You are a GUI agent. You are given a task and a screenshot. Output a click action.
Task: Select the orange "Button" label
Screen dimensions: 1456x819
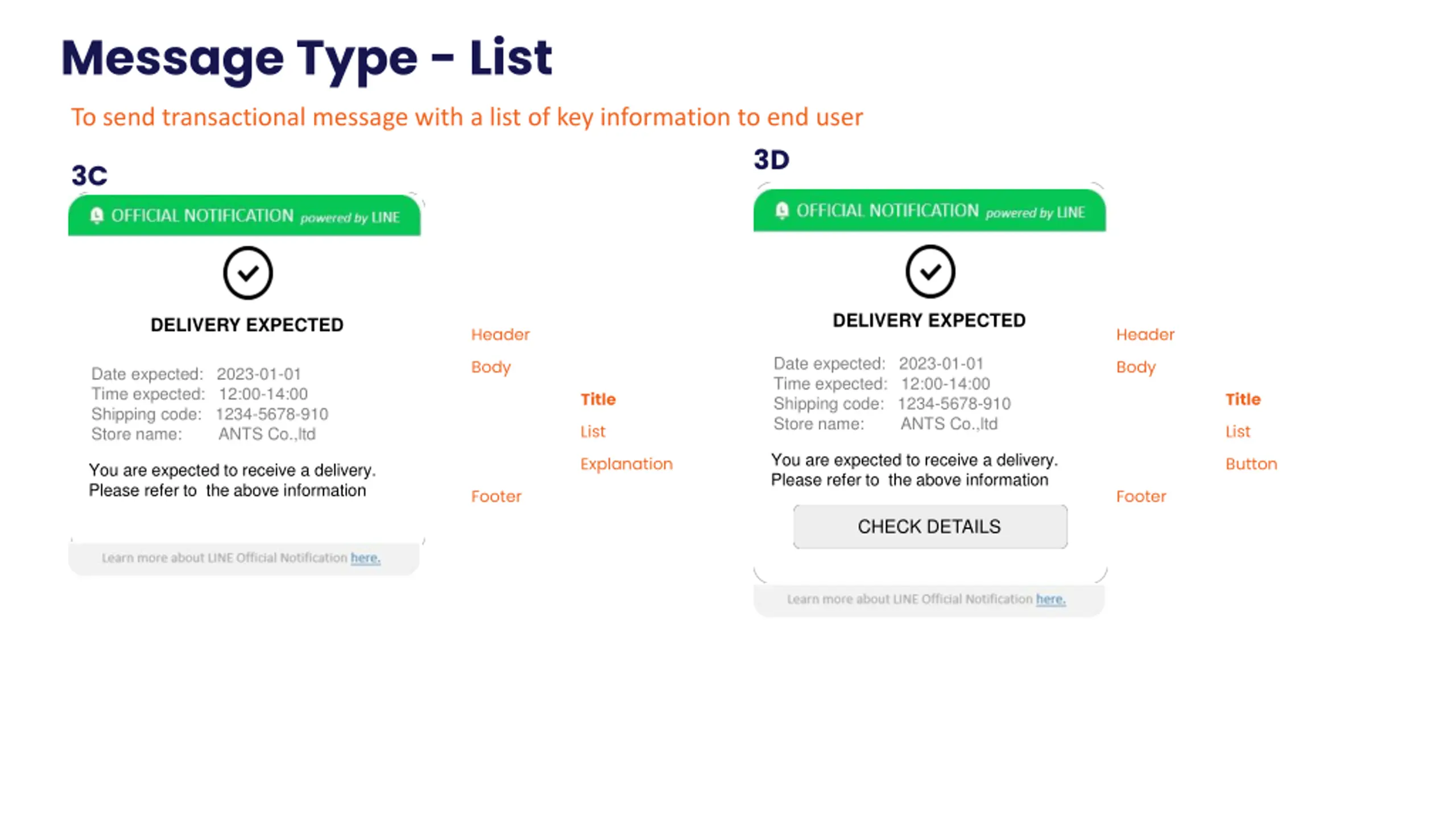(x=1251, y=464)
